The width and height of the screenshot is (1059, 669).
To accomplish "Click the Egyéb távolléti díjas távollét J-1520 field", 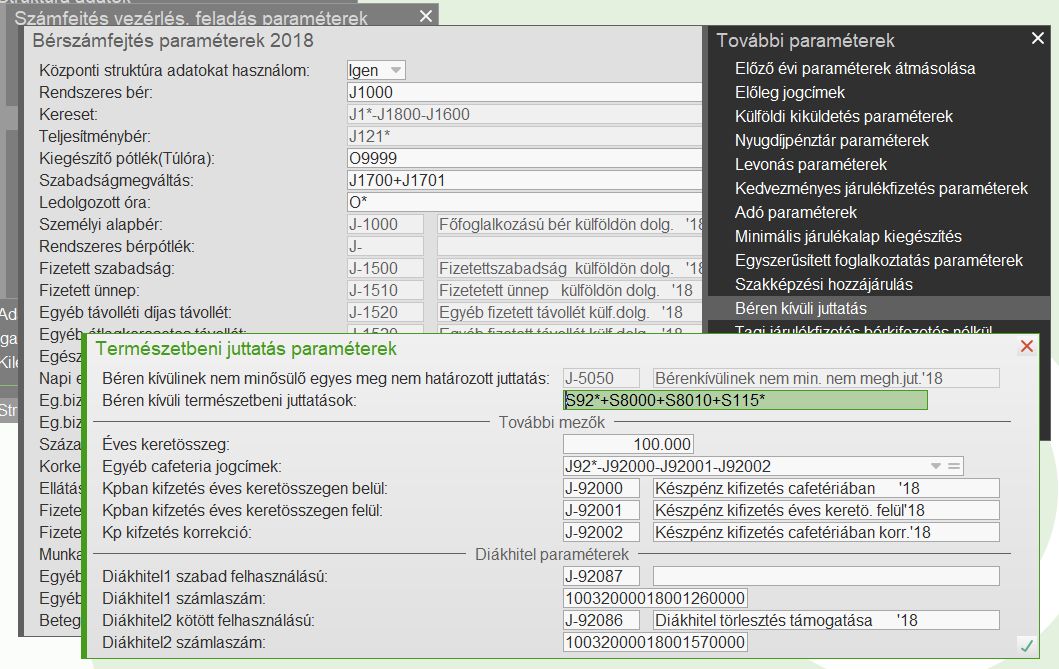I will pyautogui.click(x=385, y=312).
